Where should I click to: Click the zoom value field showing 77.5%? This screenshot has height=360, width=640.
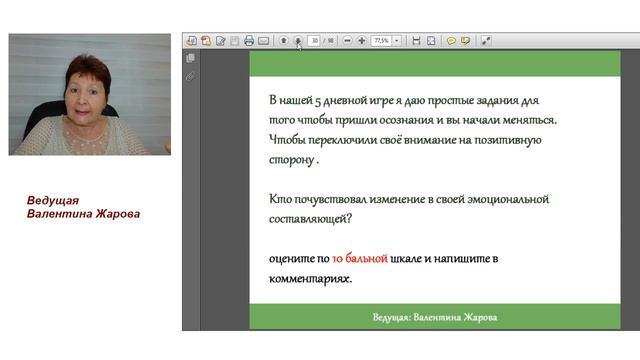point(381,40)
